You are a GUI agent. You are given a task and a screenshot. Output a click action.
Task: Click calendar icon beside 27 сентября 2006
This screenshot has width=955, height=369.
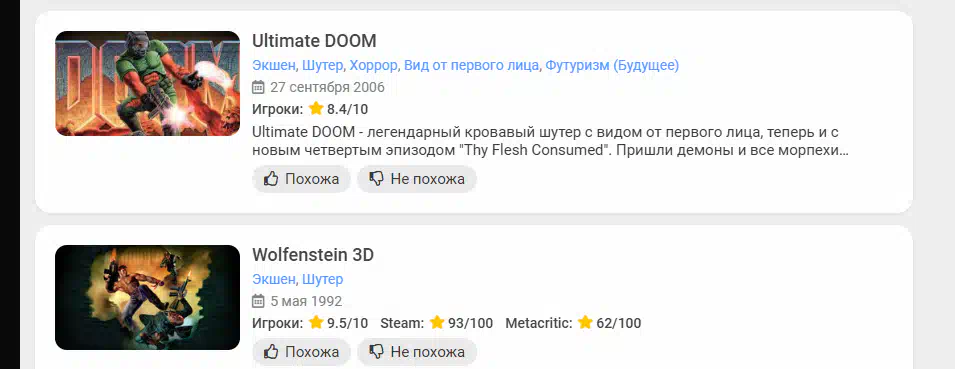click(x=258, y=87)
